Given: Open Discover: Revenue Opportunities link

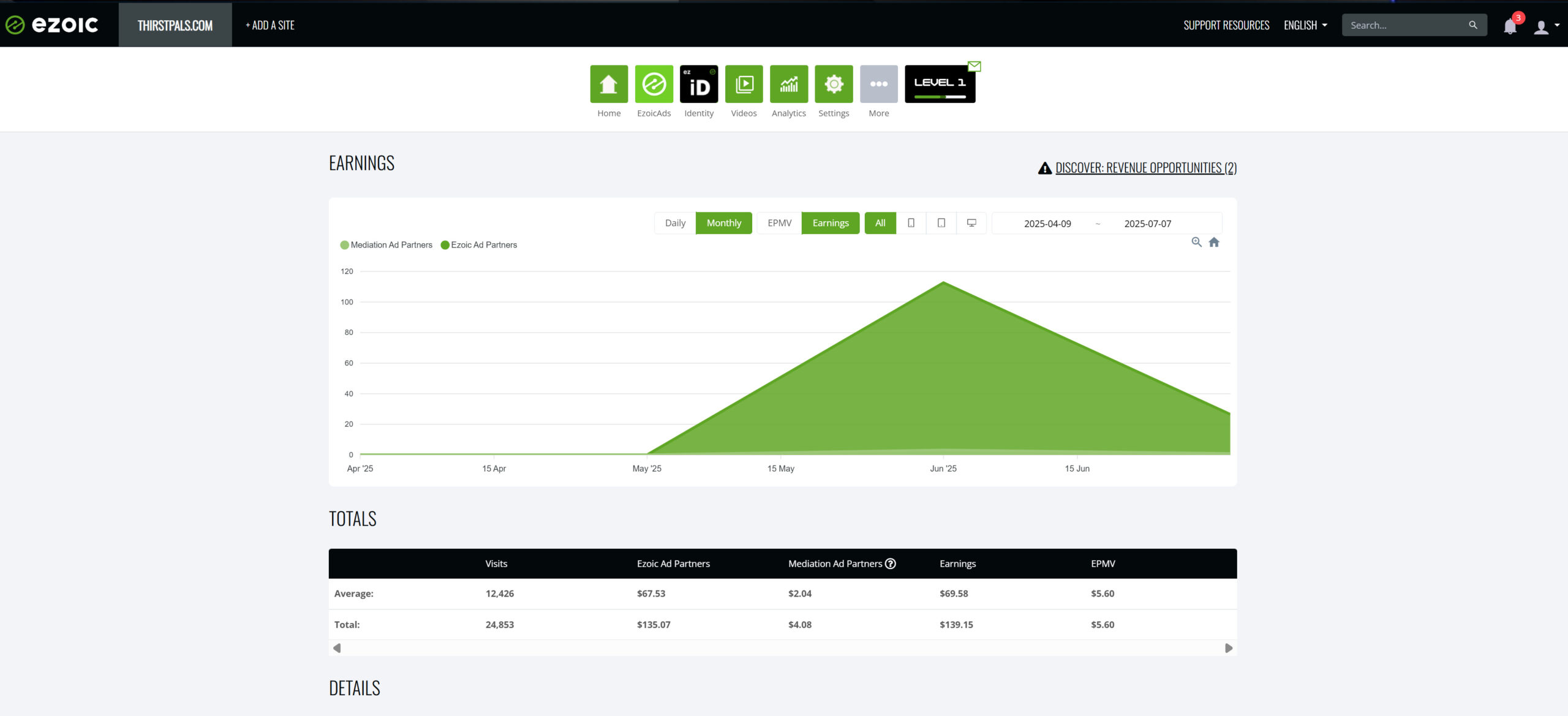Looking at the screenshot, I should click(x=1146, y=168).
